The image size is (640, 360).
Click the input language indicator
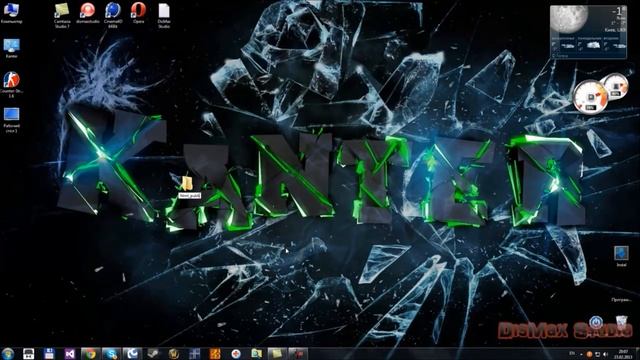click(572, 353)
